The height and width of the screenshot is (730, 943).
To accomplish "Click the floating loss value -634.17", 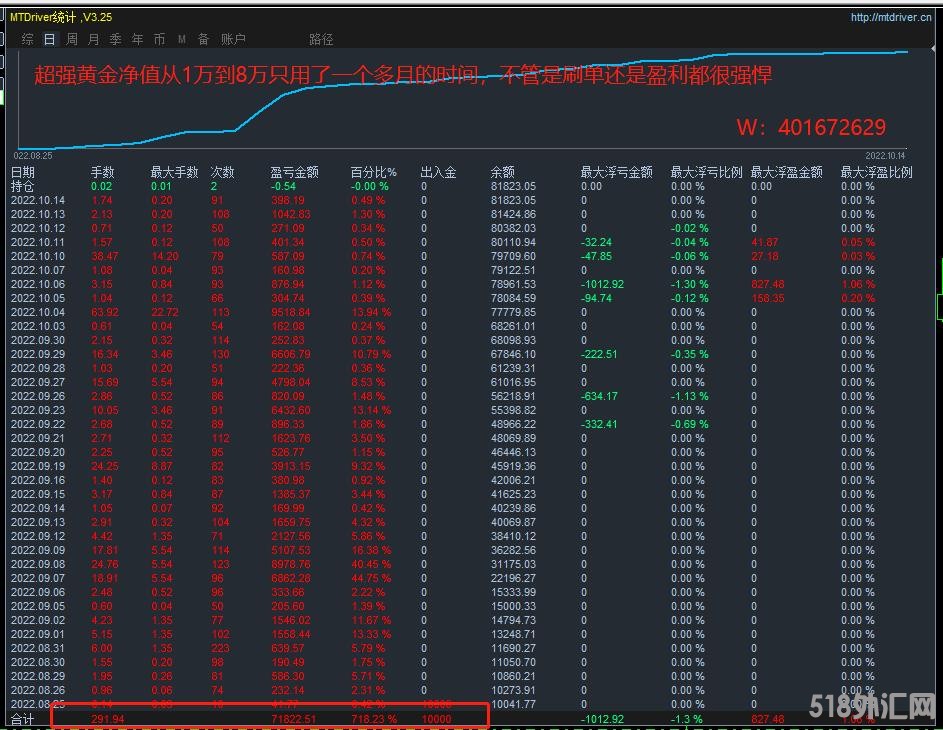I will (599, 396).
